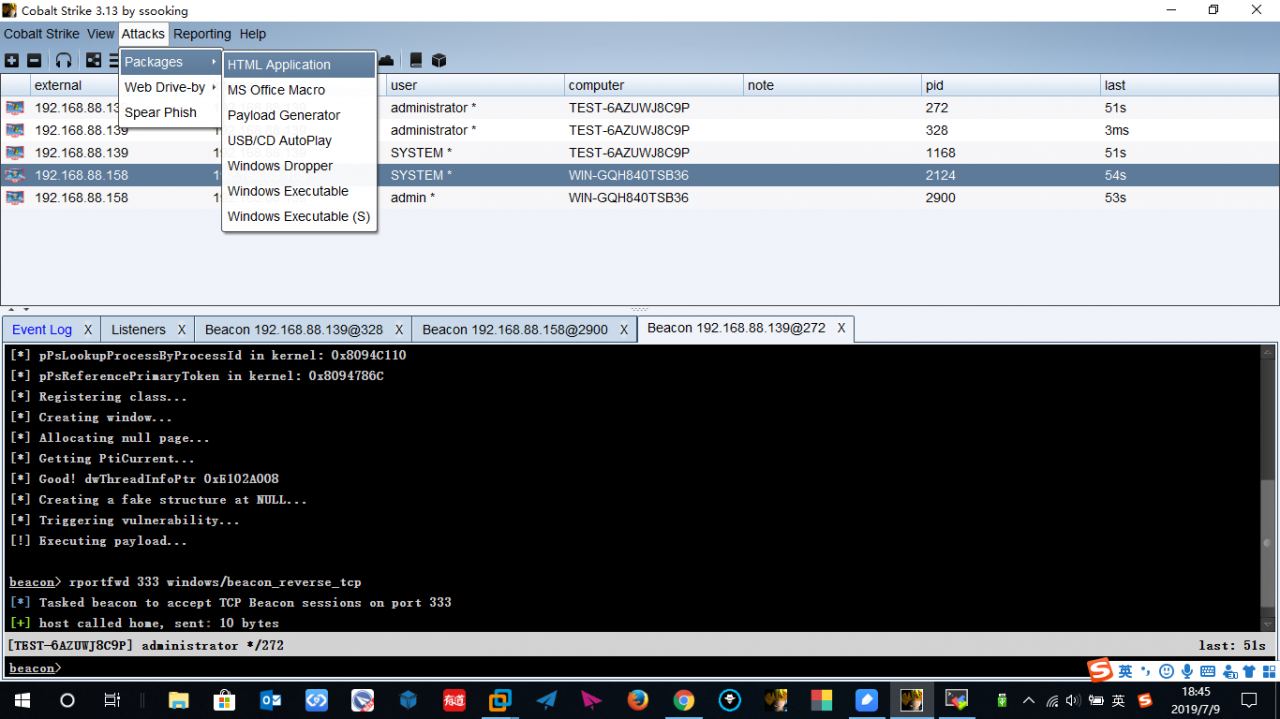1280x719 pixels.
Task: Expand the Web Drive-by submenu
Action: click(171, 87)
